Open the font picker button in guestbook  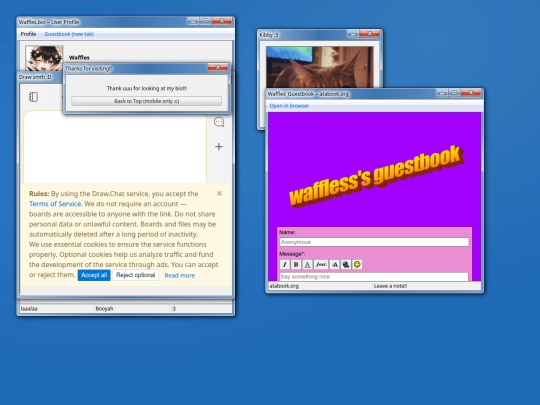click(321, 264)
